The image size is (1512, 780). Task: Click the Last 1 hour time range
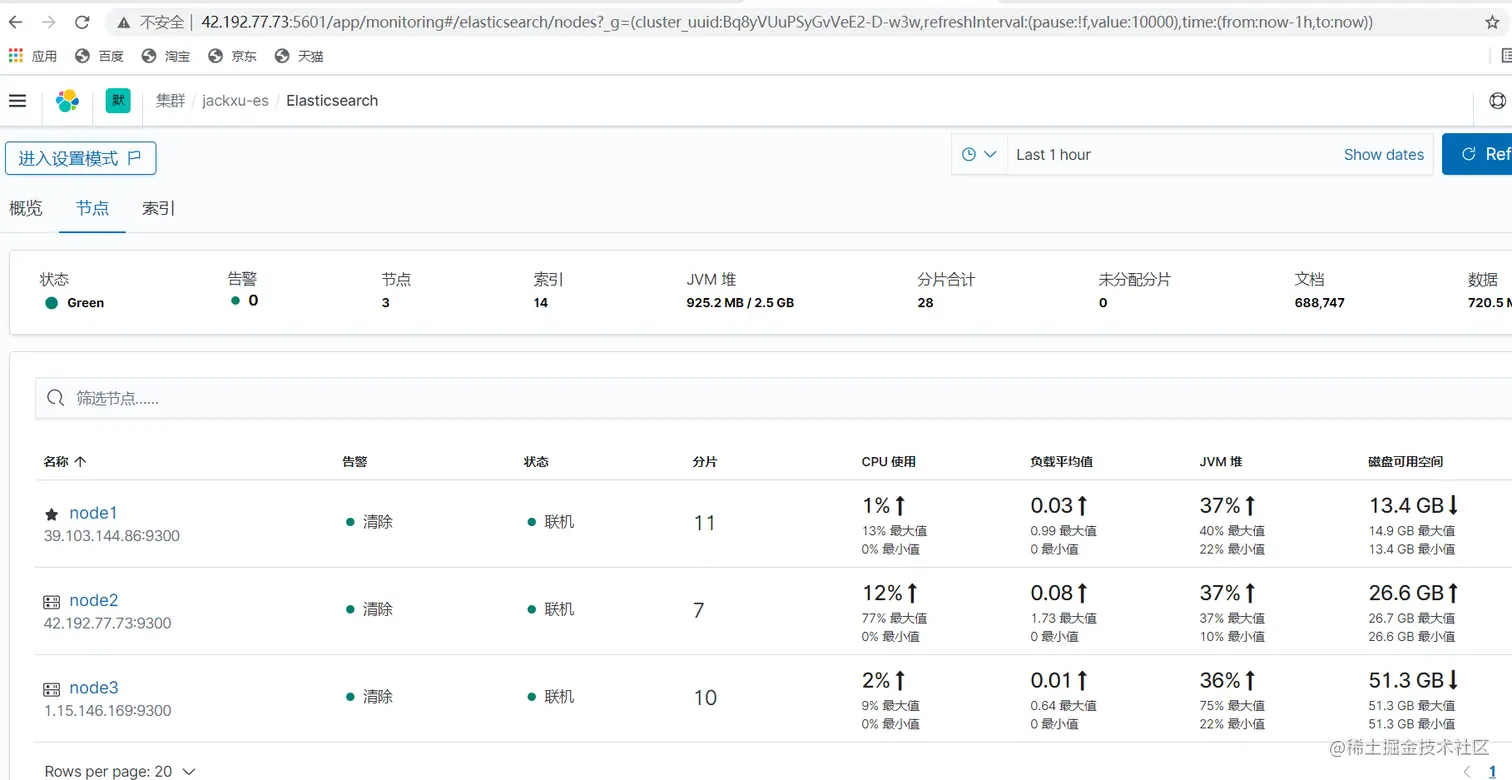[x=1053, y=155]
